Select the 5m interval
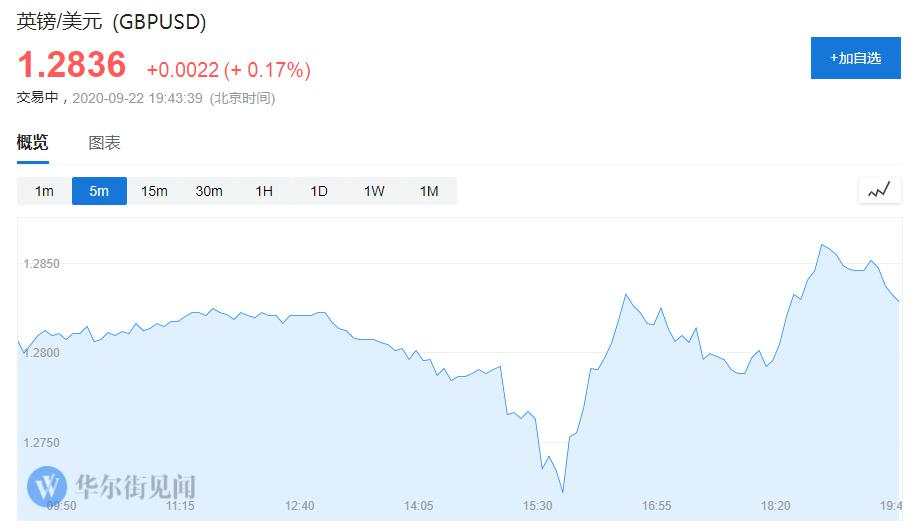Viewport: 916px width, 531px height. [x=99, y=191]
